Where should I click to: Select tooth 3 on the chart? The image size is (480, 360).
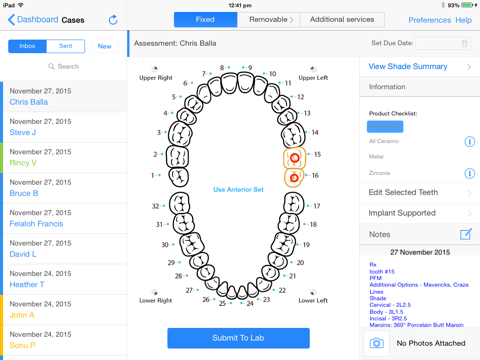(180, 134)
